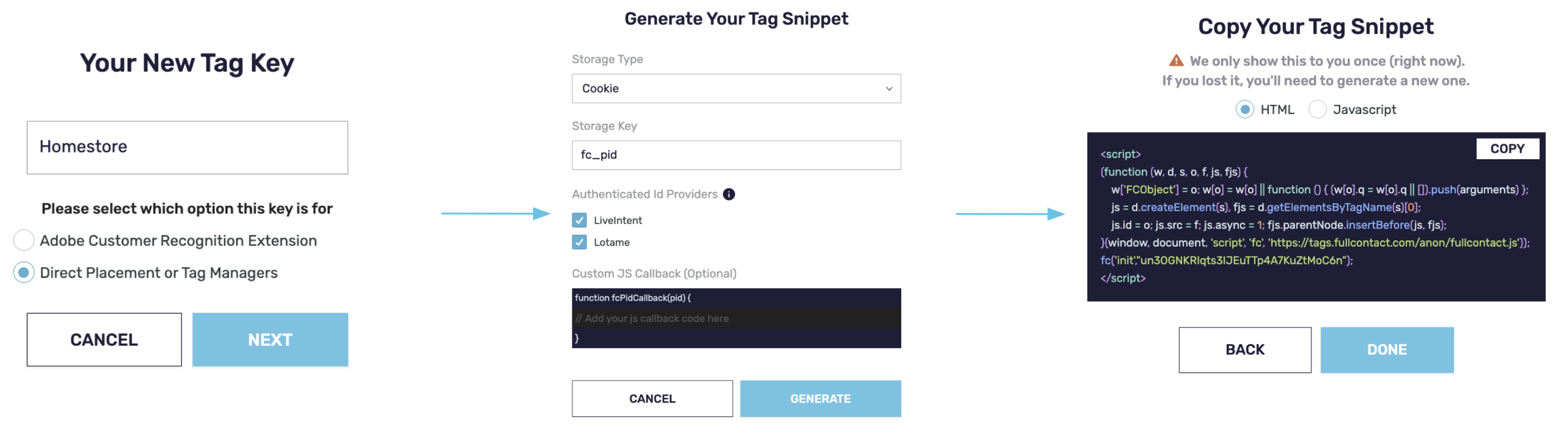Open the Storage Type Cookie dropdown

point(736,88)
